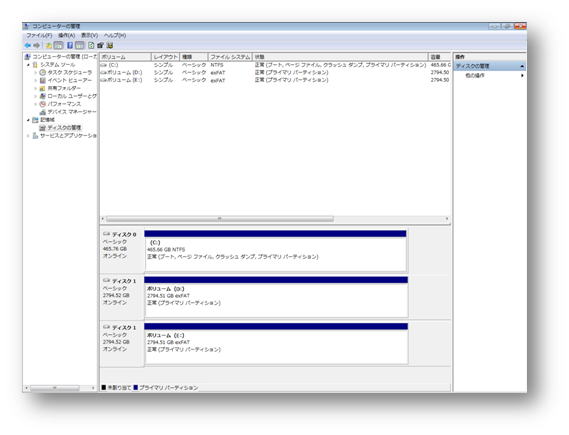Open the 表示(V) menu
The image size is (569, 435).
tap(89, 36)
